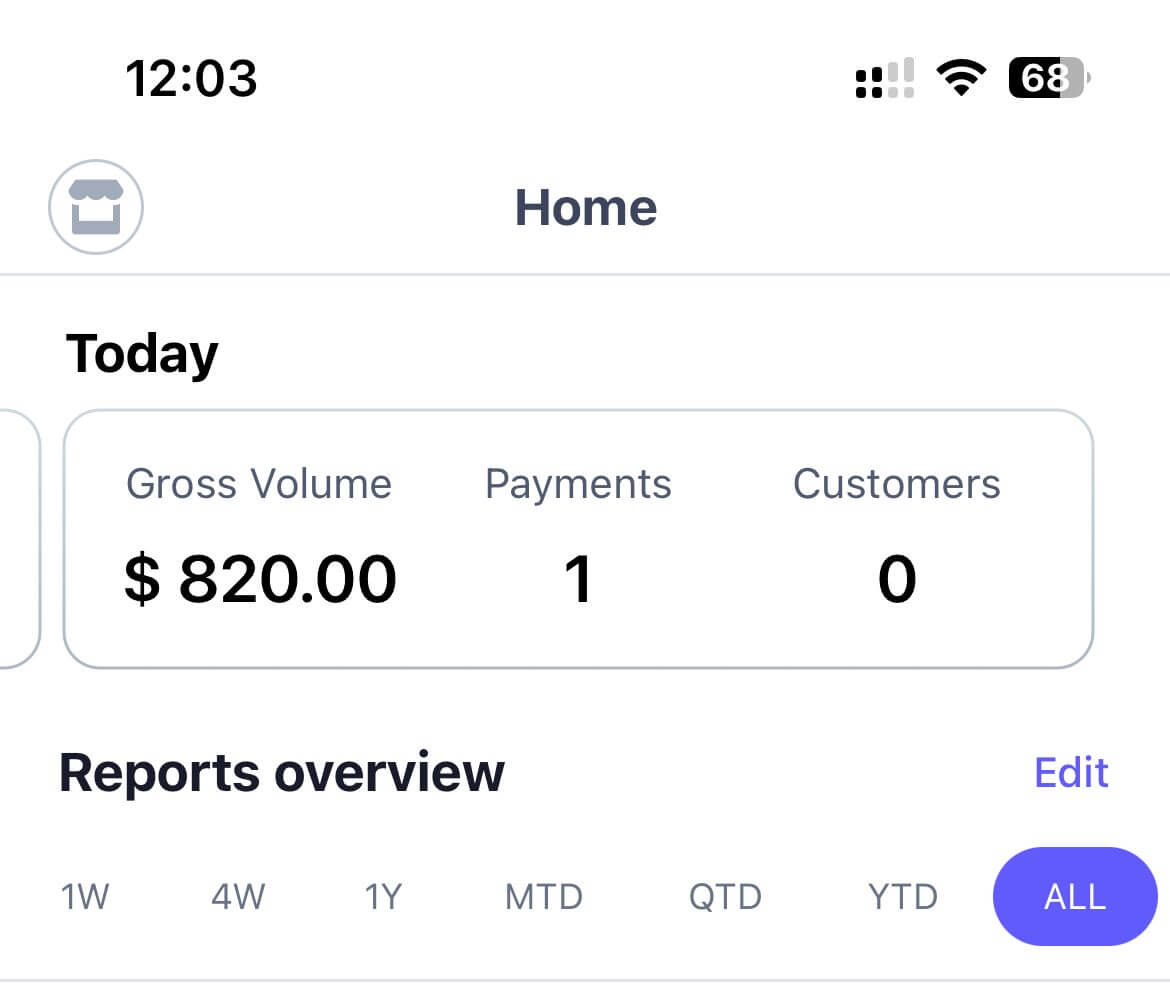The width and height of the screenshot is (1170, 1006).
Task: Pick the YTD range filter
Action: [902, 897]
